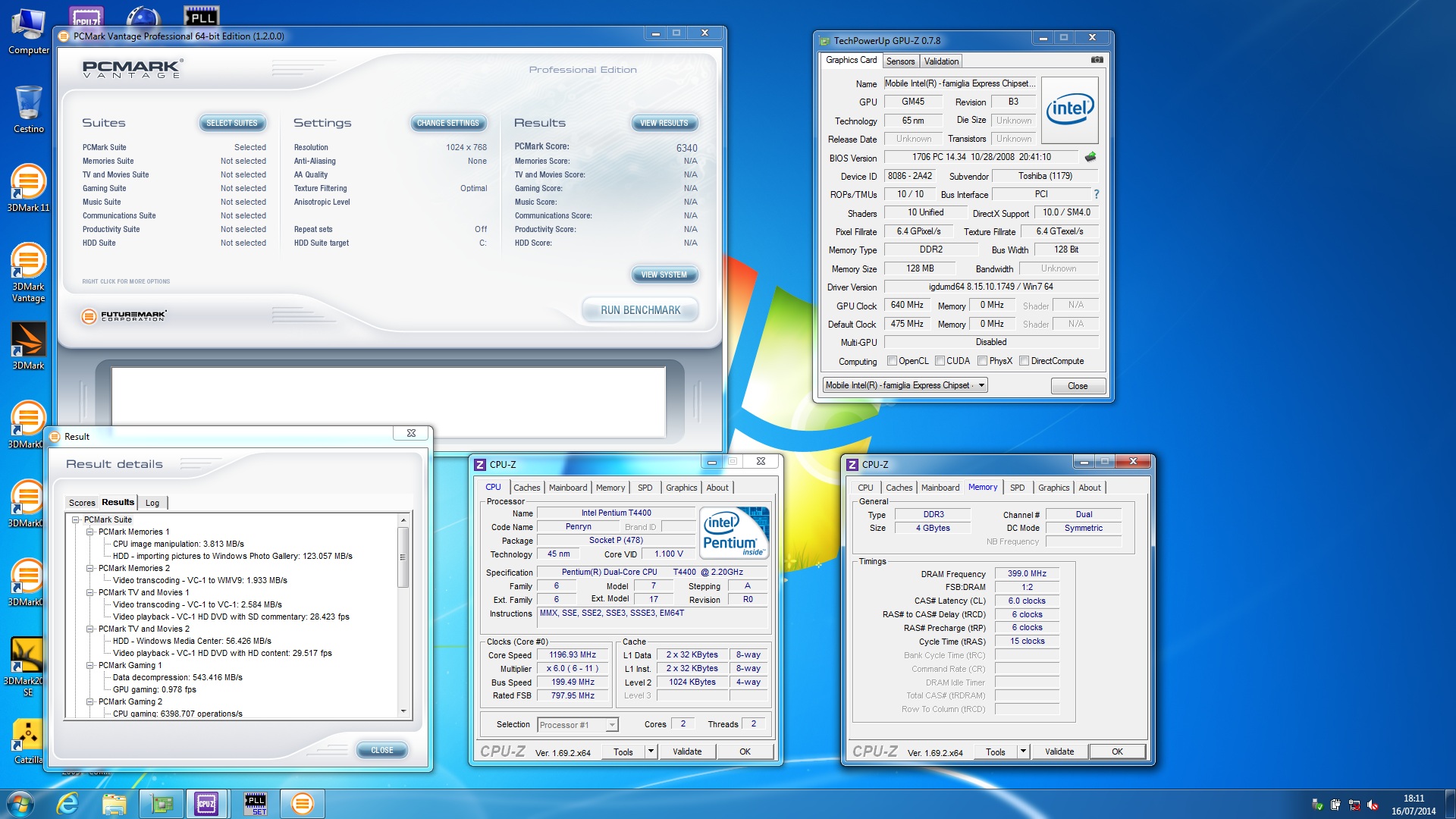Image resolution: width=1456 pixels, height=819 pixels.
Task: Click the GPU-Z BIOS save chip icon
Action: [1090, 157]
